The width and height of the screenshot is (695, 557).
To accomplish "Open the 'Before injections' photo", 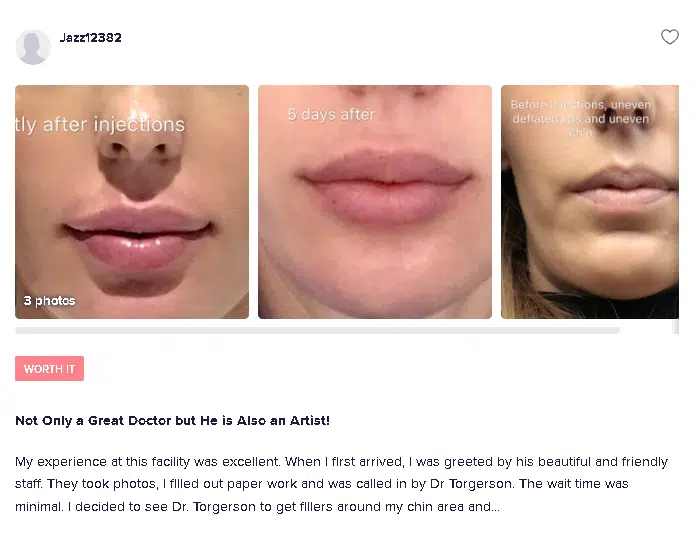I will click(x=590, y=202).
